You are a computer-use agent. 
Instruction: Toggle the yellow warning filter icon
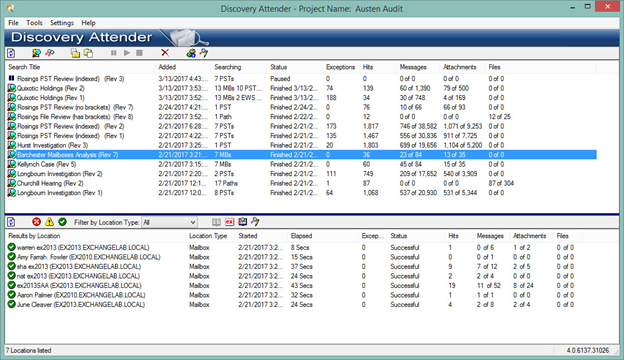[49, 222]
